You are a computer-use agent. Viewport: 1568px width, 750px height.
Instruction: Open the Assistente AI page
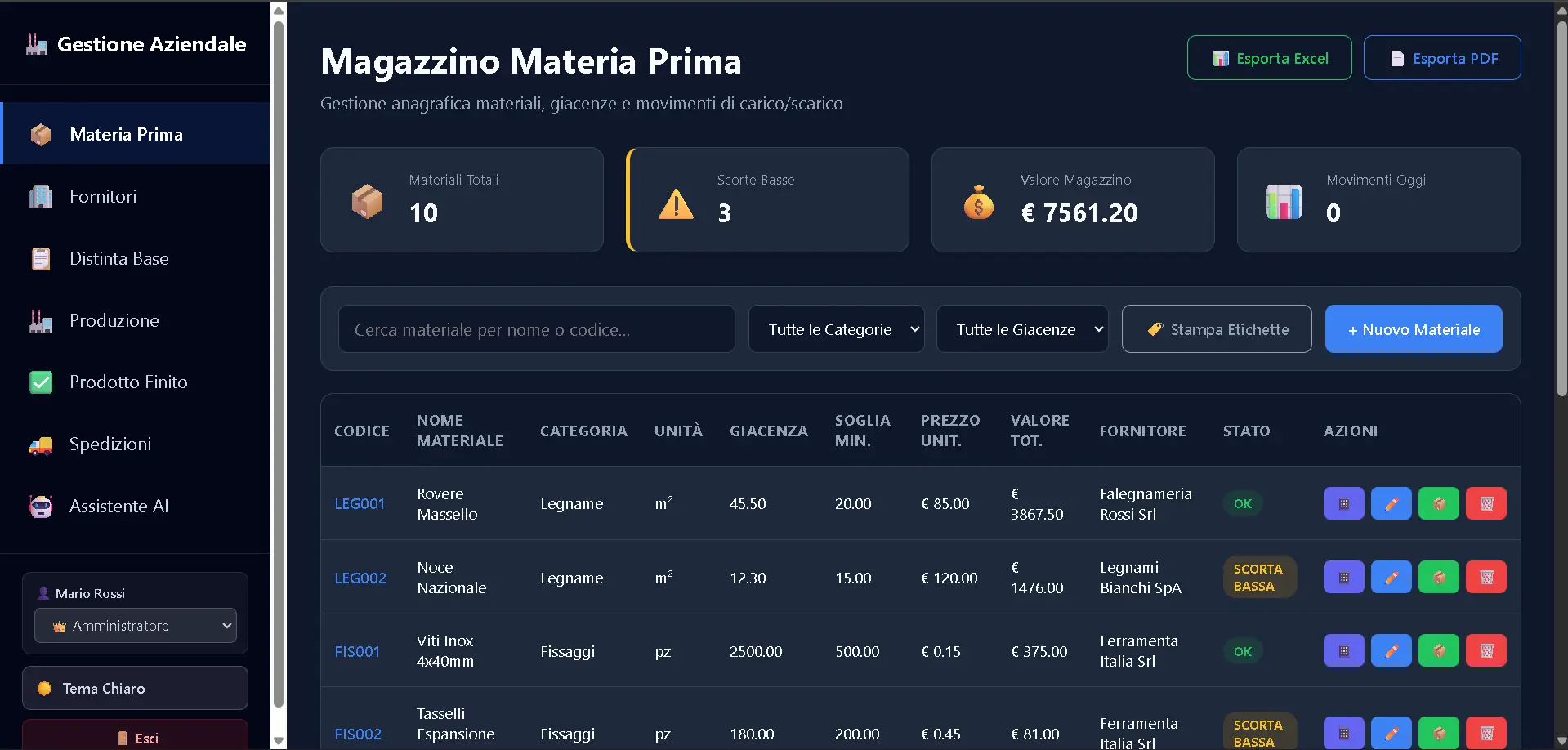coord(136,506)
